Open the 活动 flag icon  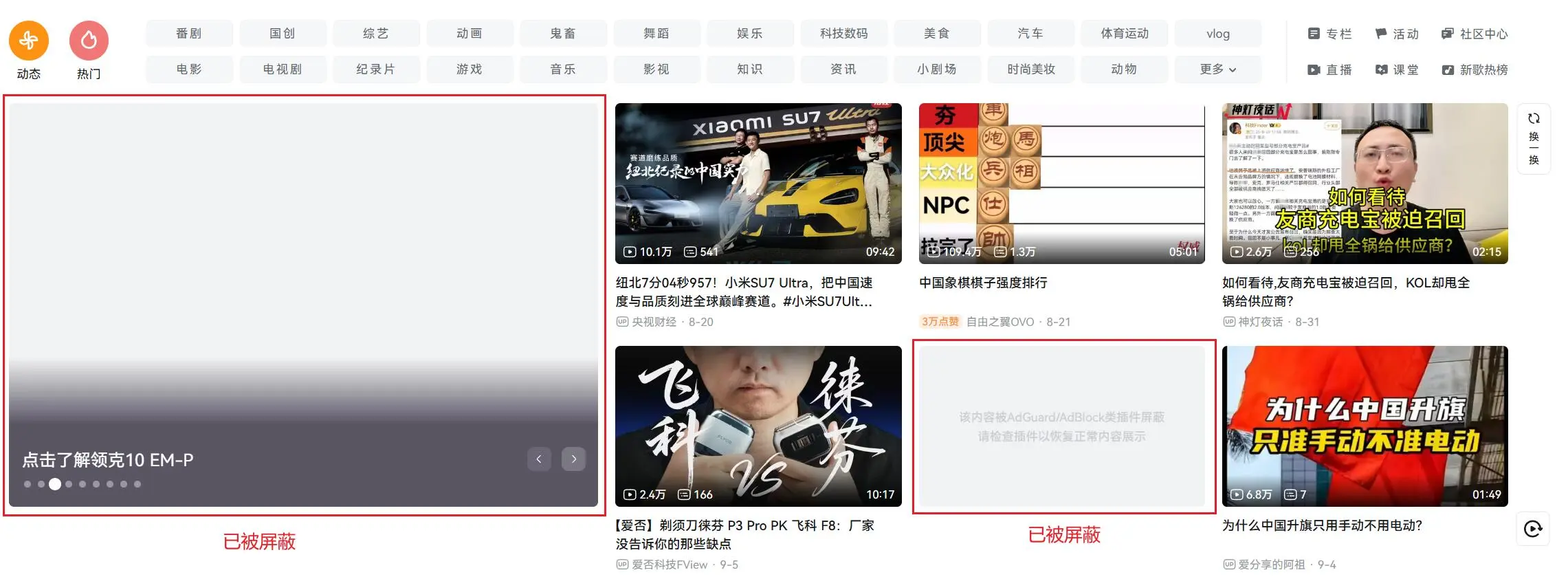1381,34
